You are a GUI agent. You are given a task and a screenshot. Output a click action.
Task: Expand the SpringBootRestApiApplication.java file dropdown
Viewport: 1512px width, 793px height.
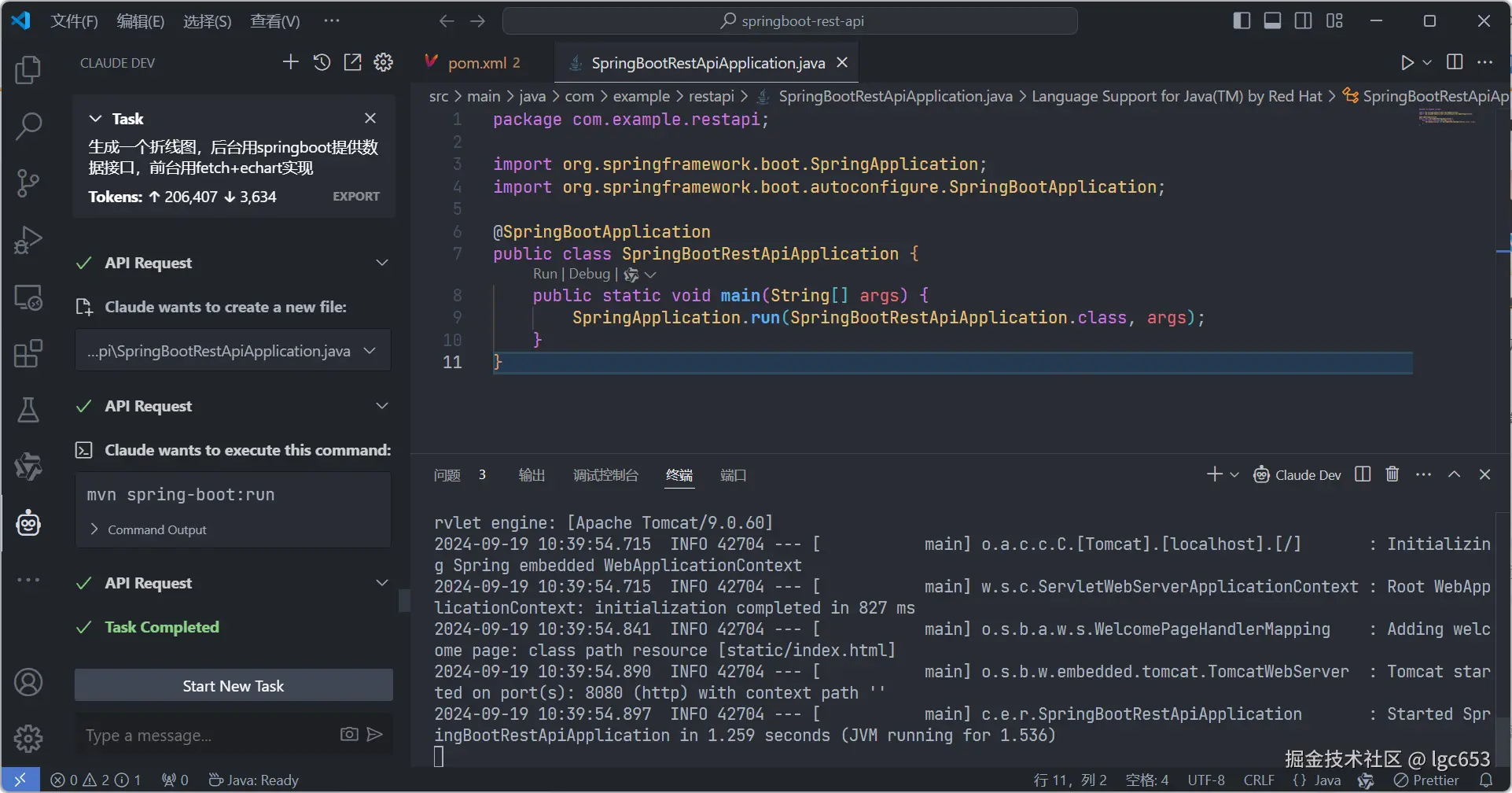(x=370, y=351)
